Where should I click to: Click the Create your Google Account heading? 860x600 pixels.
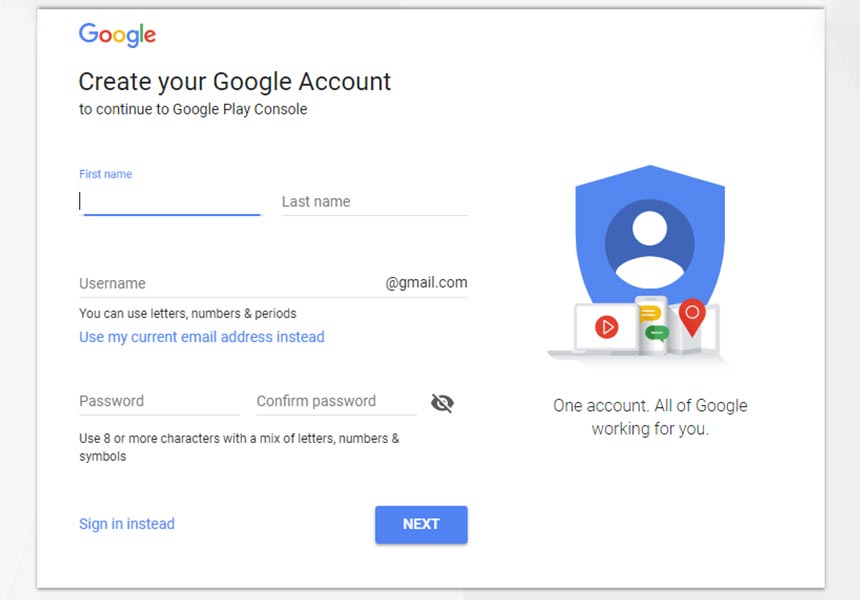[x=234, y=82]
